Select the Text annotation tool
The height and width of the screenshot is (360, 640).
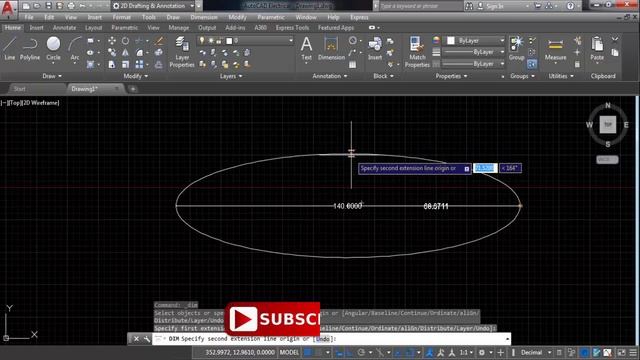[x=307, y=48]
